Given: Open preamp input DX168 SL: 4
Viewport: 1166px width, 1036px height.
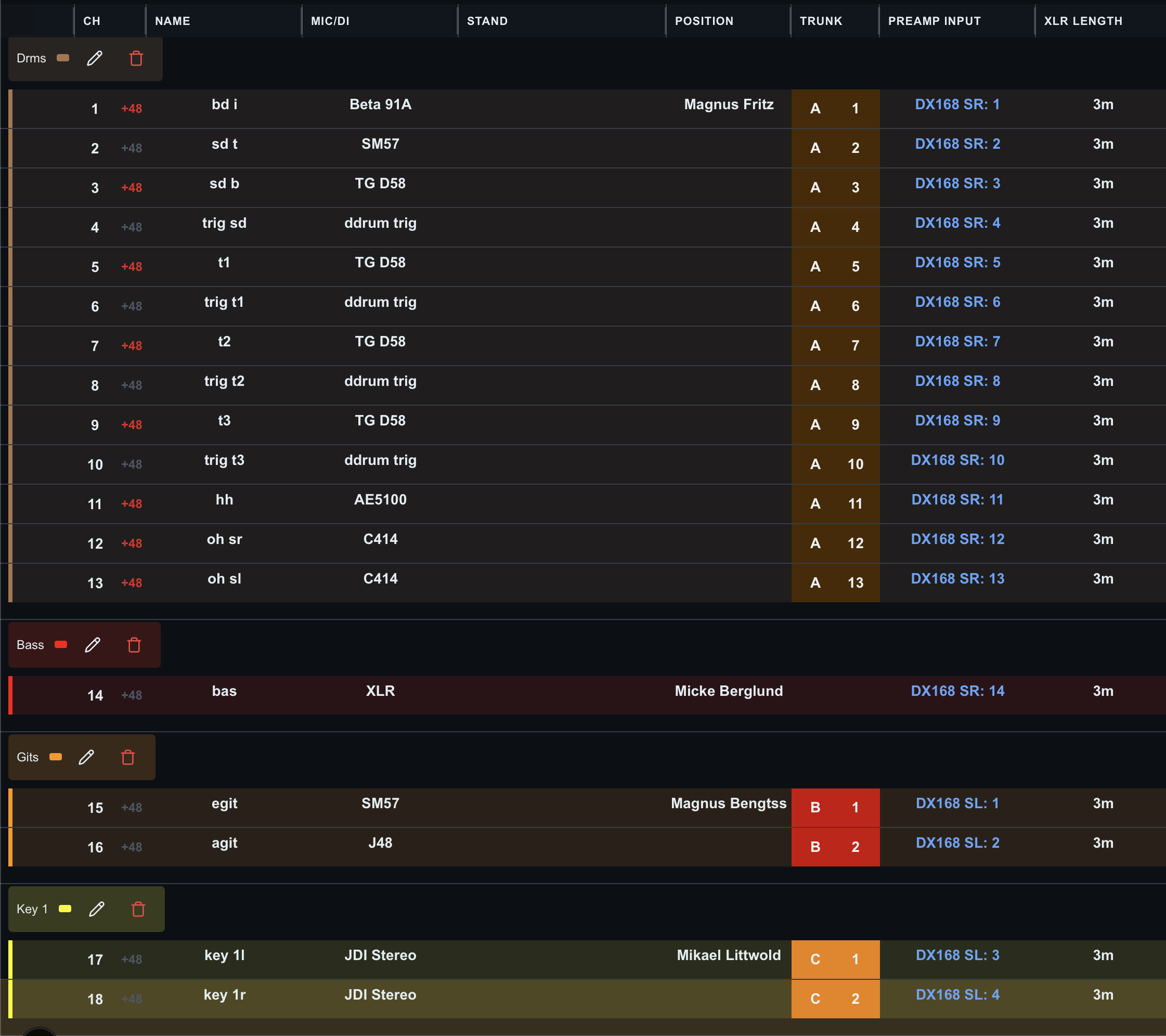Looking at the screenshot, I should point(957,994).
